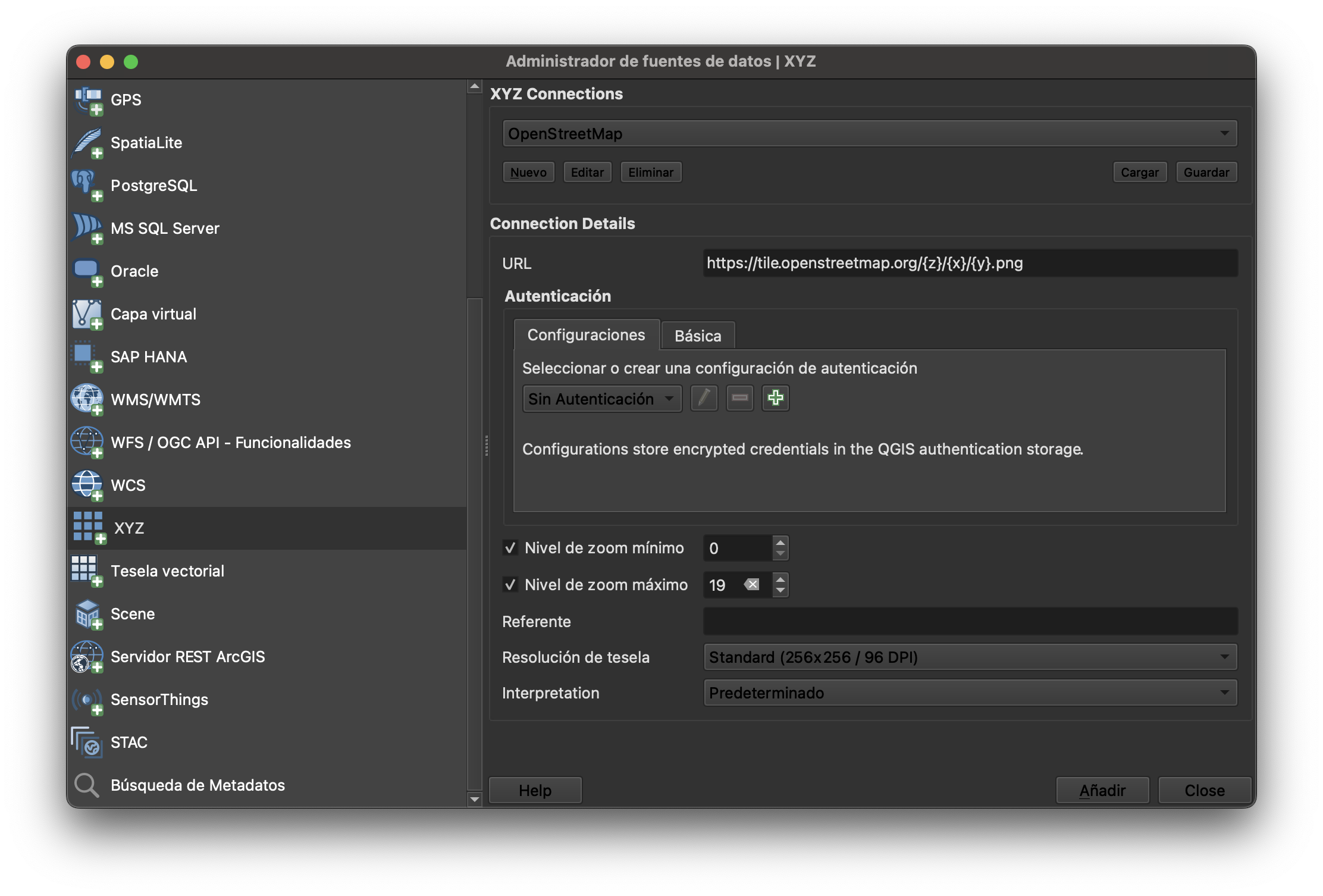Add new authentication configuration plus icon
Viewport: 1323px width, 896px height.
pos(776,398)
